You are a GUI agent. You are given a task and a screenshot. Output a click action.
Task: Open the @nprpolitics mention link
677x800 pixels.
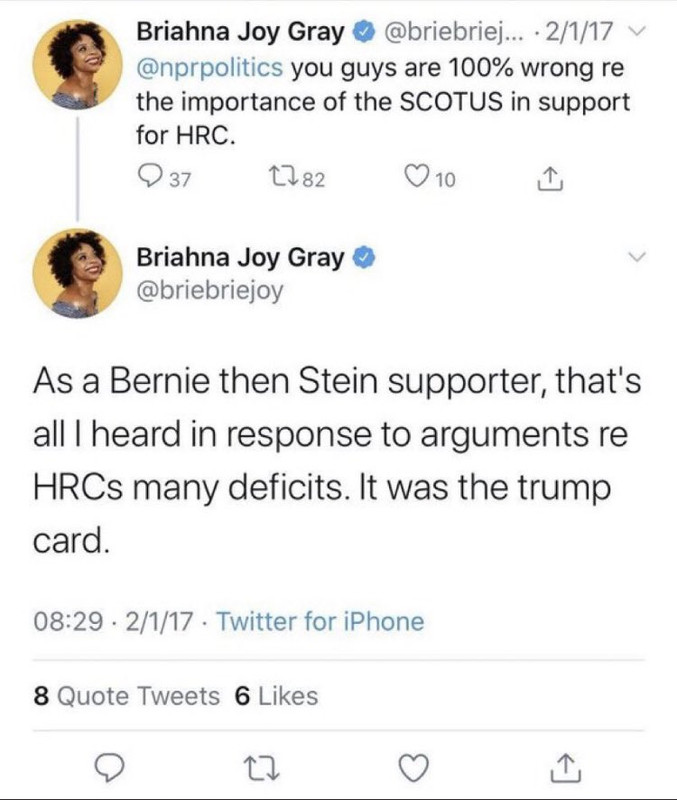tap(209, 68)
